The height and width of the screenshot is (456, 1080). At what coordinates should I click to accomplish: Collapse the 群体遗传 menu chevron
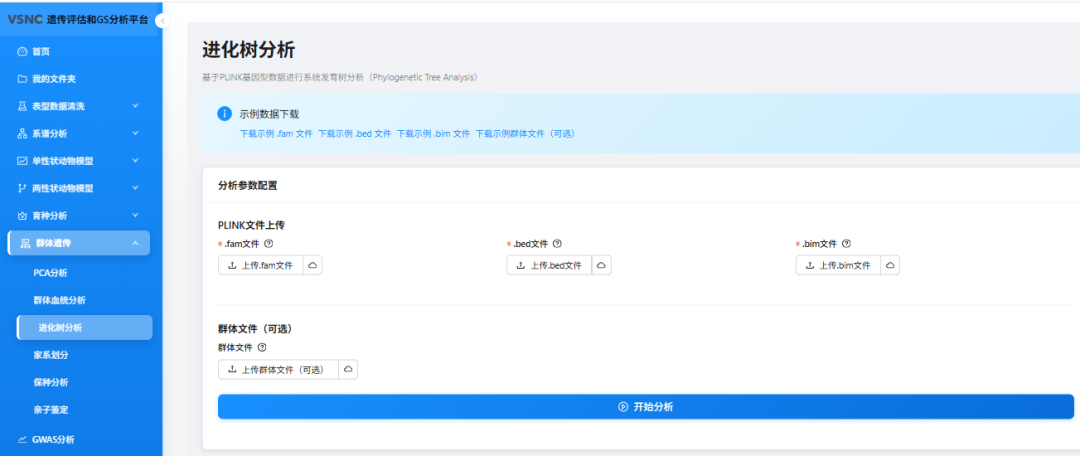click(136, 243)
